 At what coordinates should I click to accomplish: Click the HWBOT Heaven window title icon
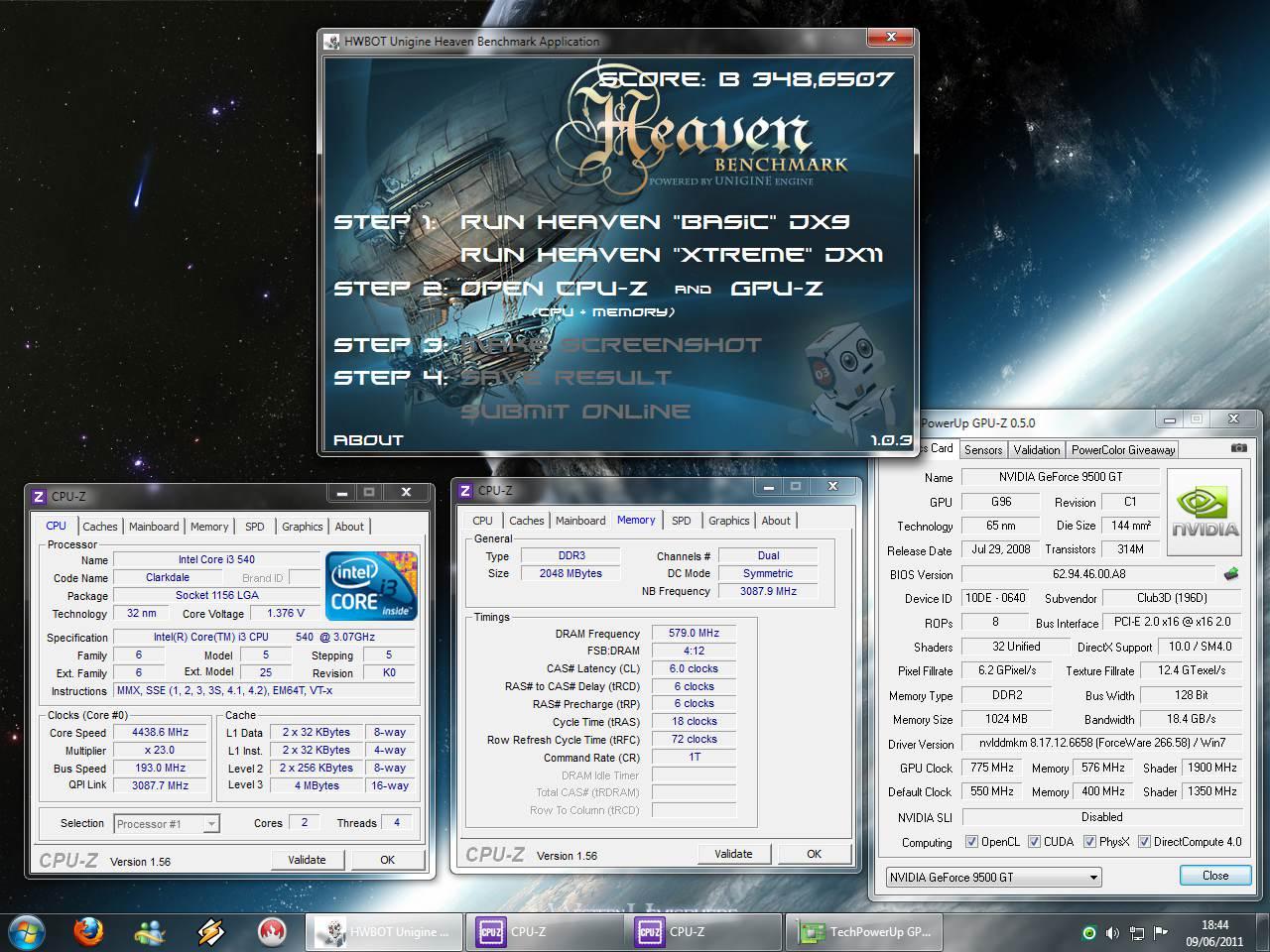[332, 42]
